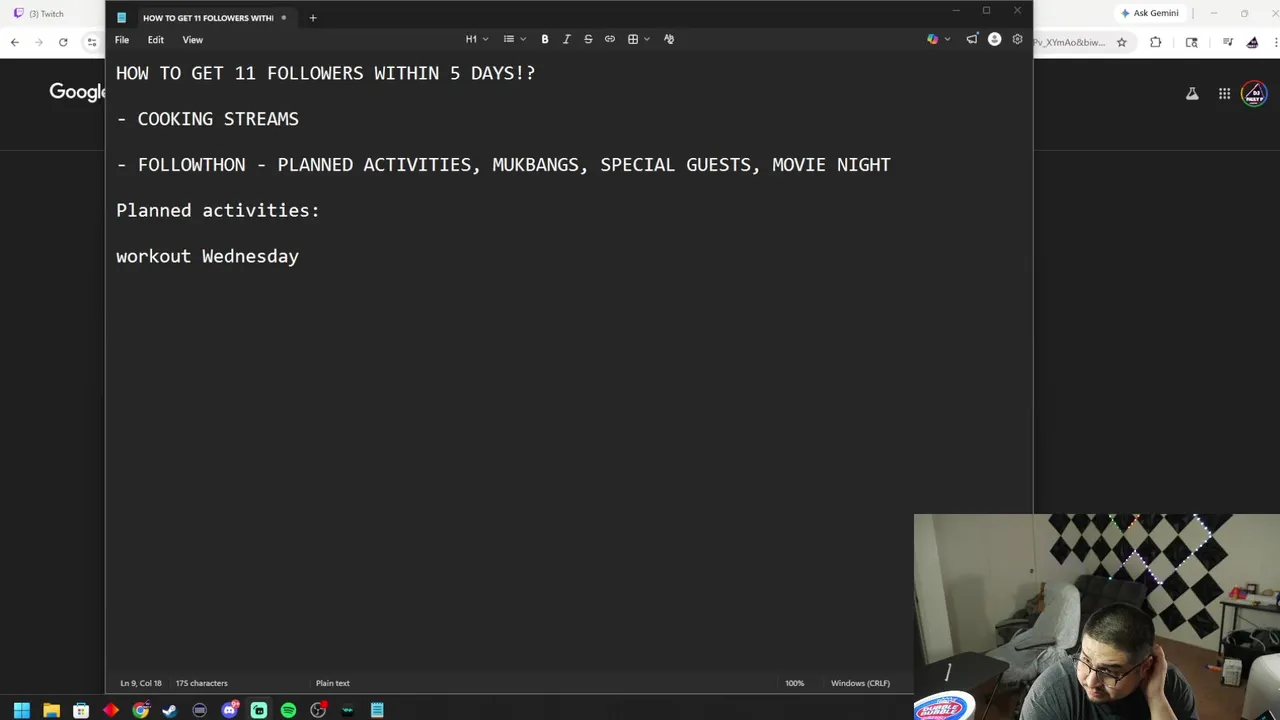Open Copilot in Notepad toolbar
Viewport: 1280px width, 720px height.
[933, 39]
